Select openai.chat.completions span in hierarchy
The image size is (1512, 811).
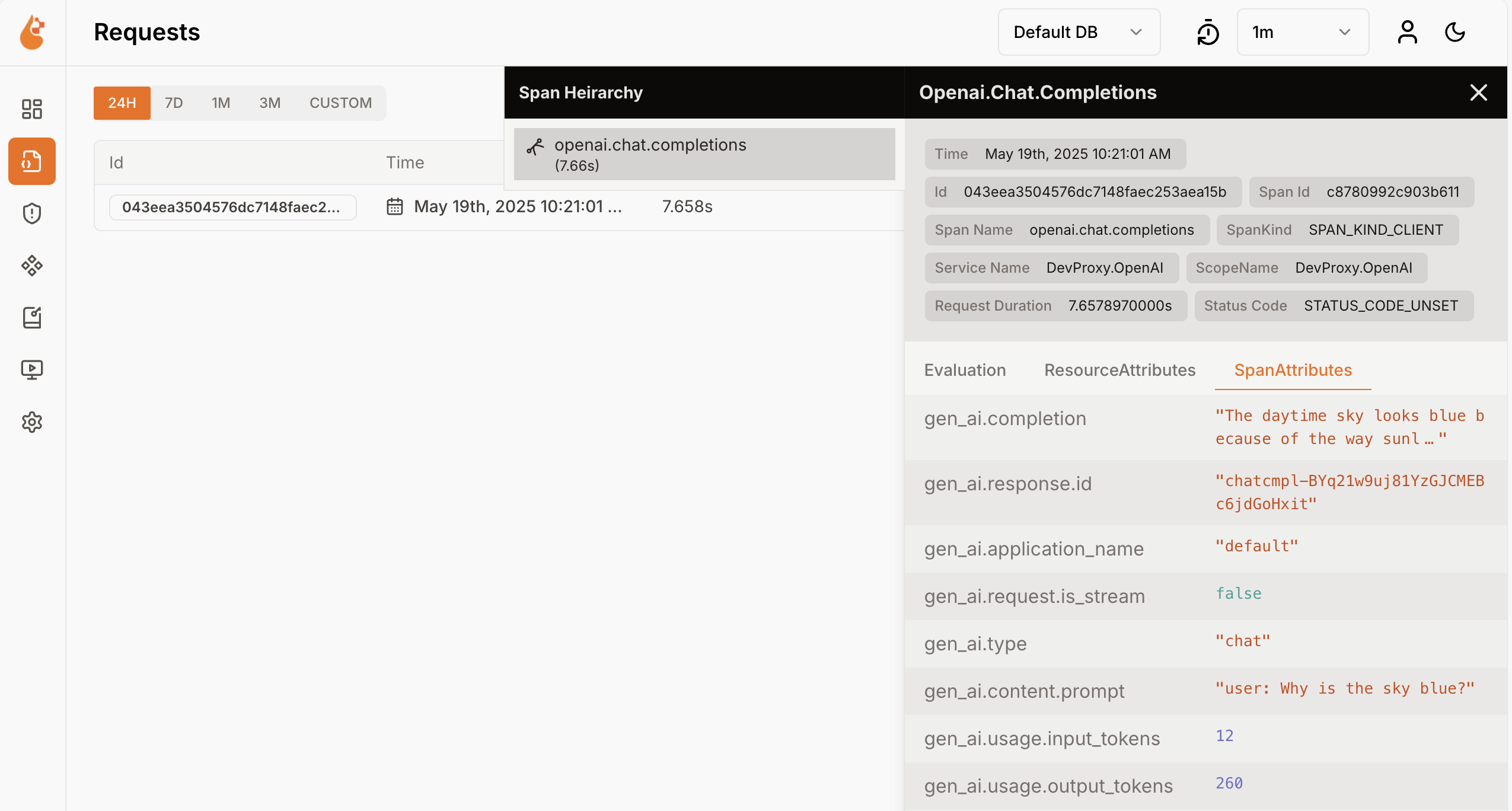pos(704,154)
